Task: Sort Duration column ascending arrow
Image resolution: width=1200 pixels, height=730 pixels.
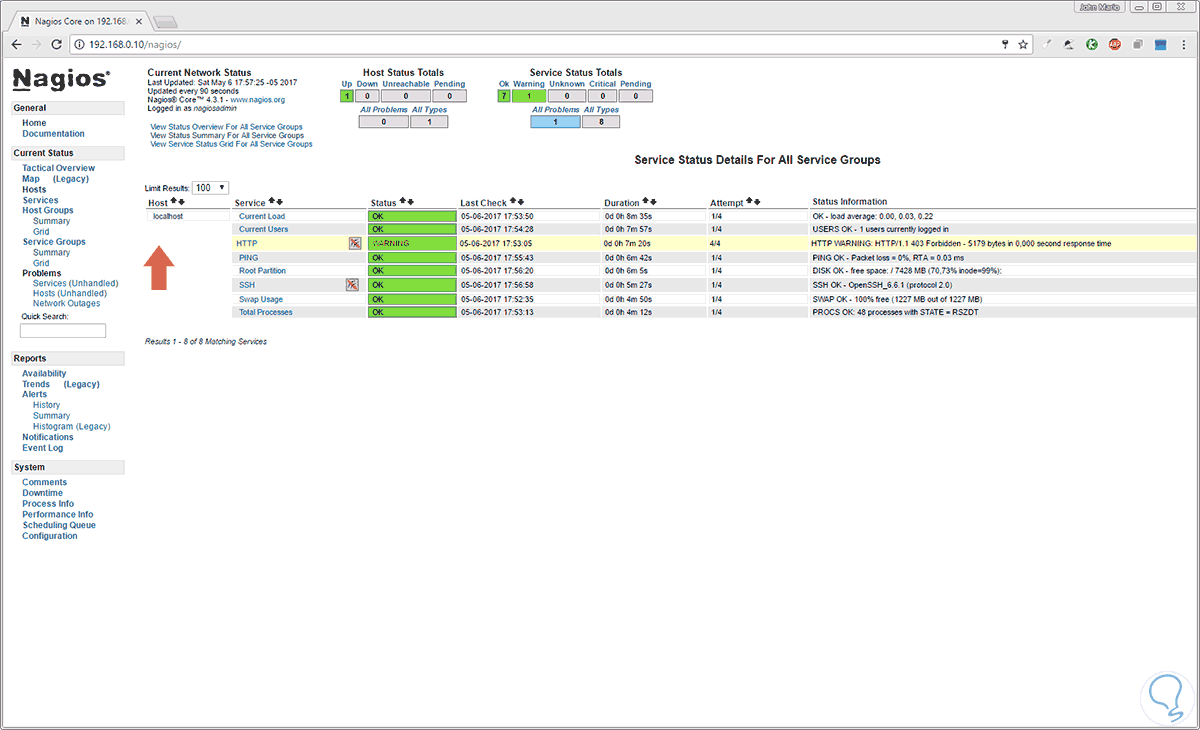Action: pos(646,202)
